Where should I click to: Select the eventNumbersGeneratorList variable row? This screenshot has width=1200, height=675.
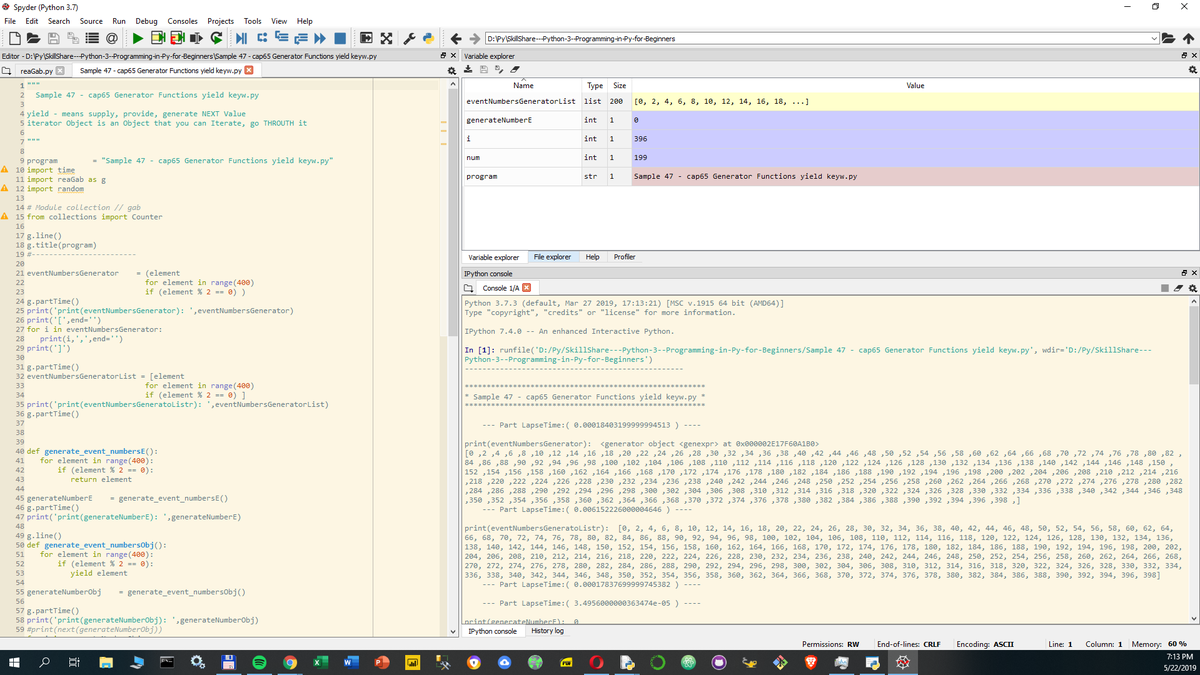point(831,101)
